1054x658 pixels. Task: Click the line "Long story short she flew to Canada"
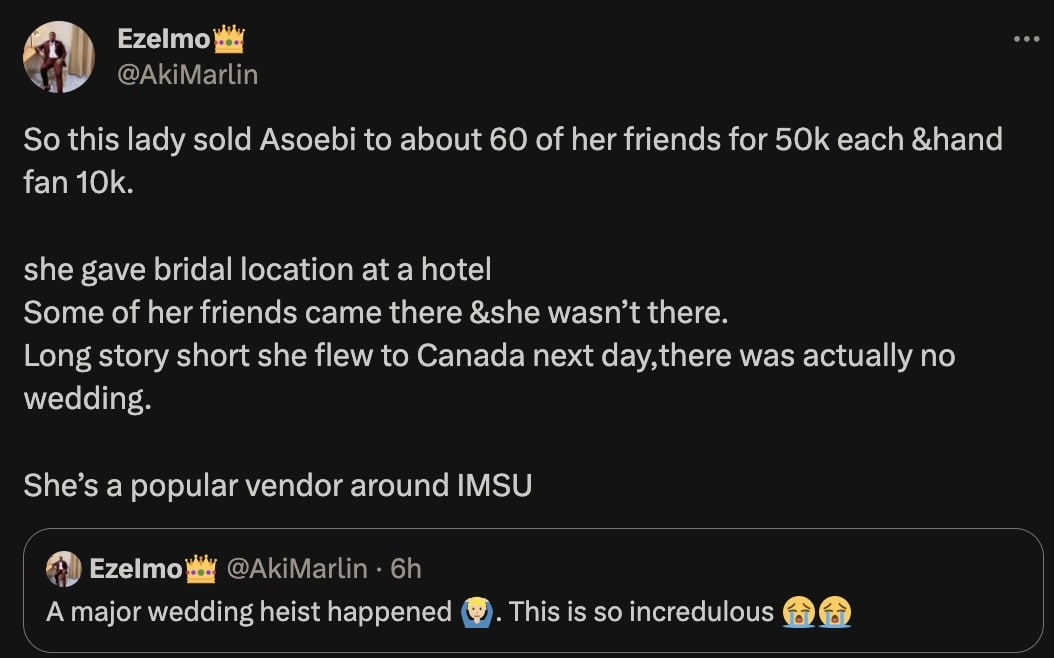tap(489, 355)
